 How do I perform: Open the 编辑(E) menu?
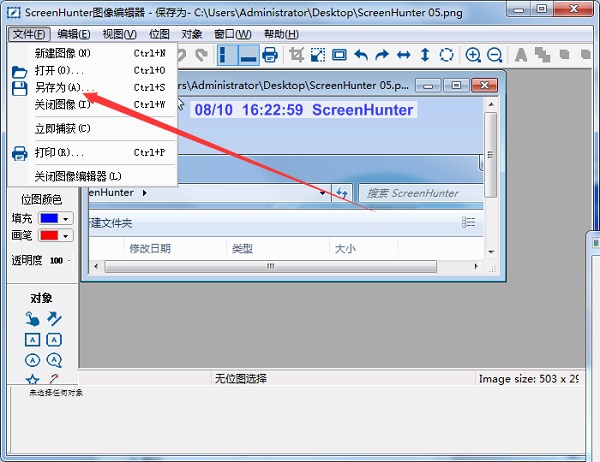73,34
